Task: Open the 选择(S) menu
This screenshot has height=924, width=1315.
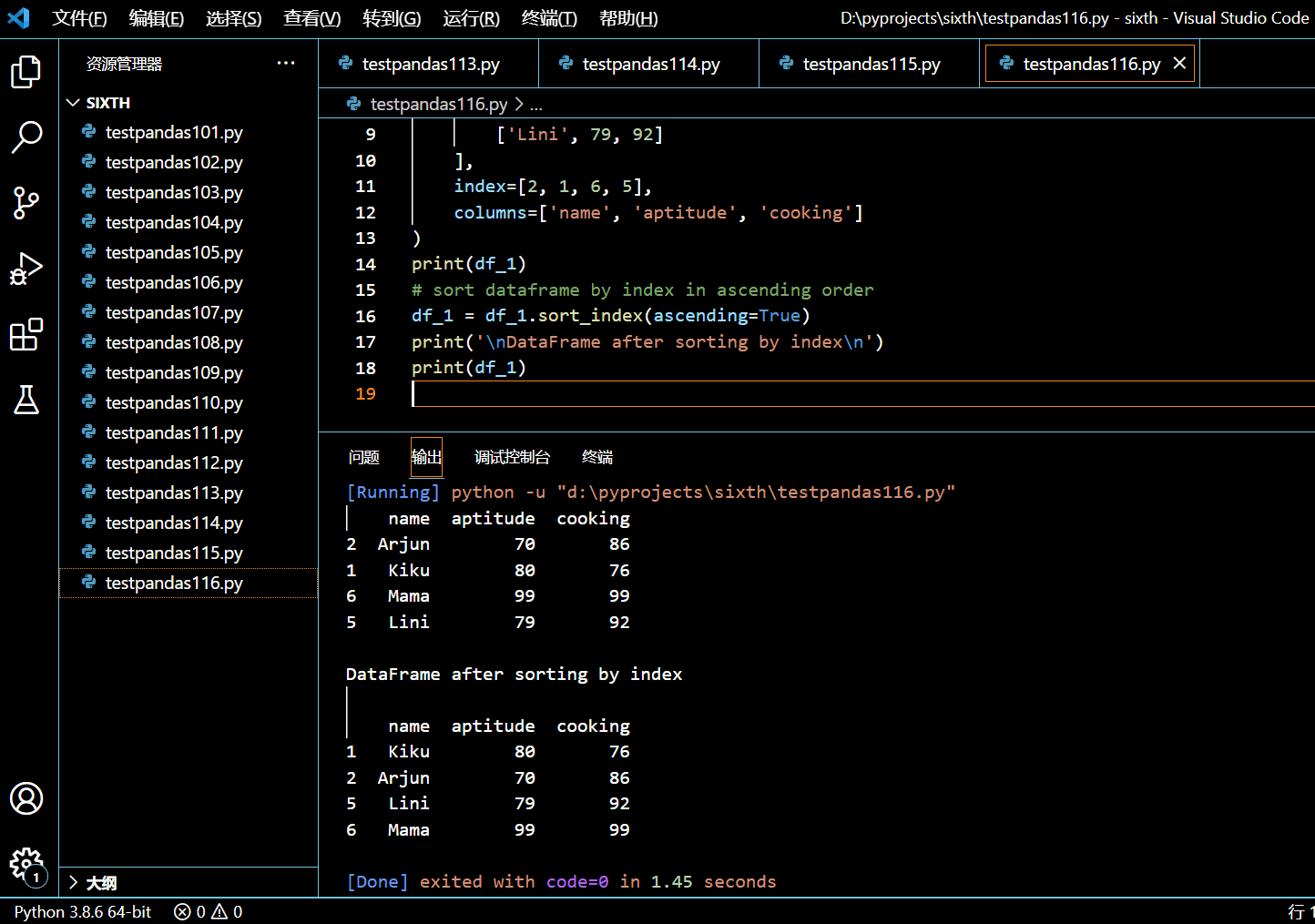Action: pyautogui.click(x=233, y=18)
